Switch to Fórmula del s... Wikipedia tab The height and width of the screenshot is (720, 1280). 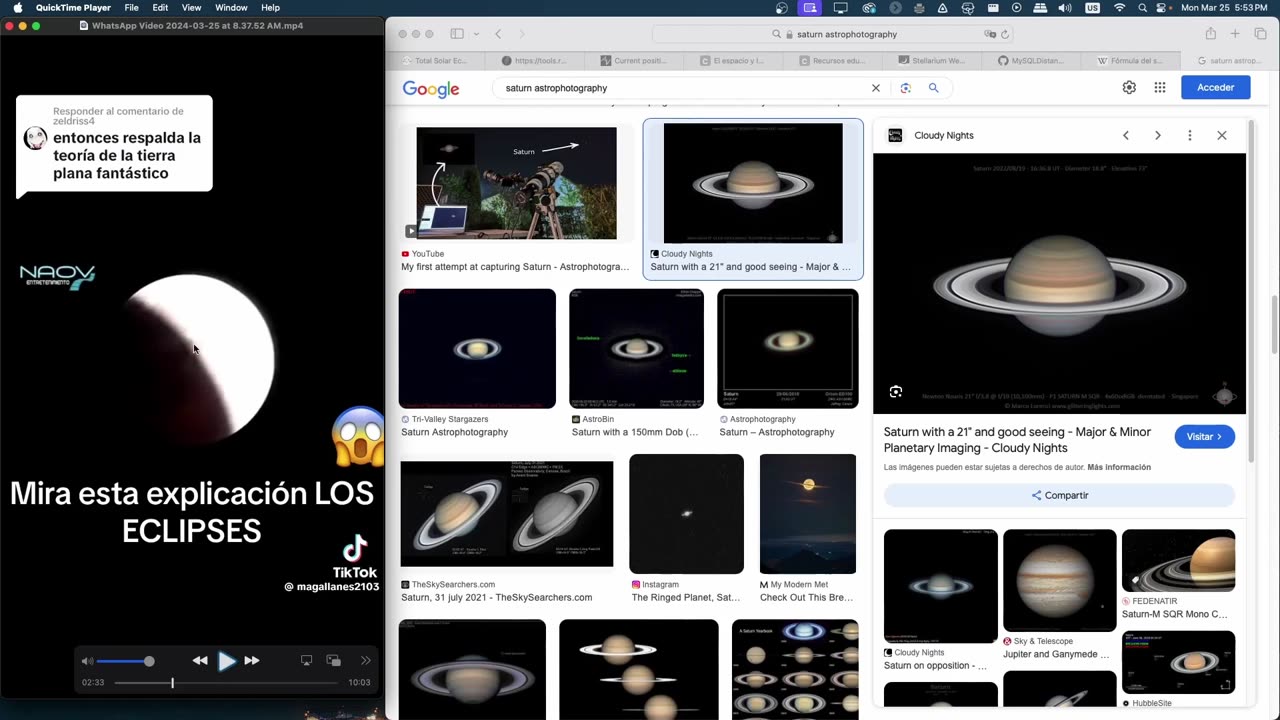(1130, 61)
